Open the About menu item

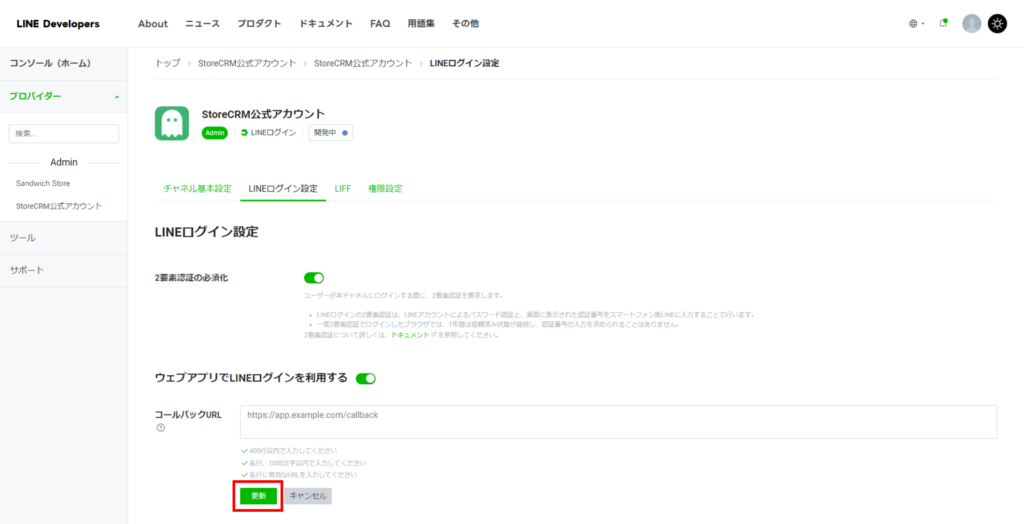[153, 24]
